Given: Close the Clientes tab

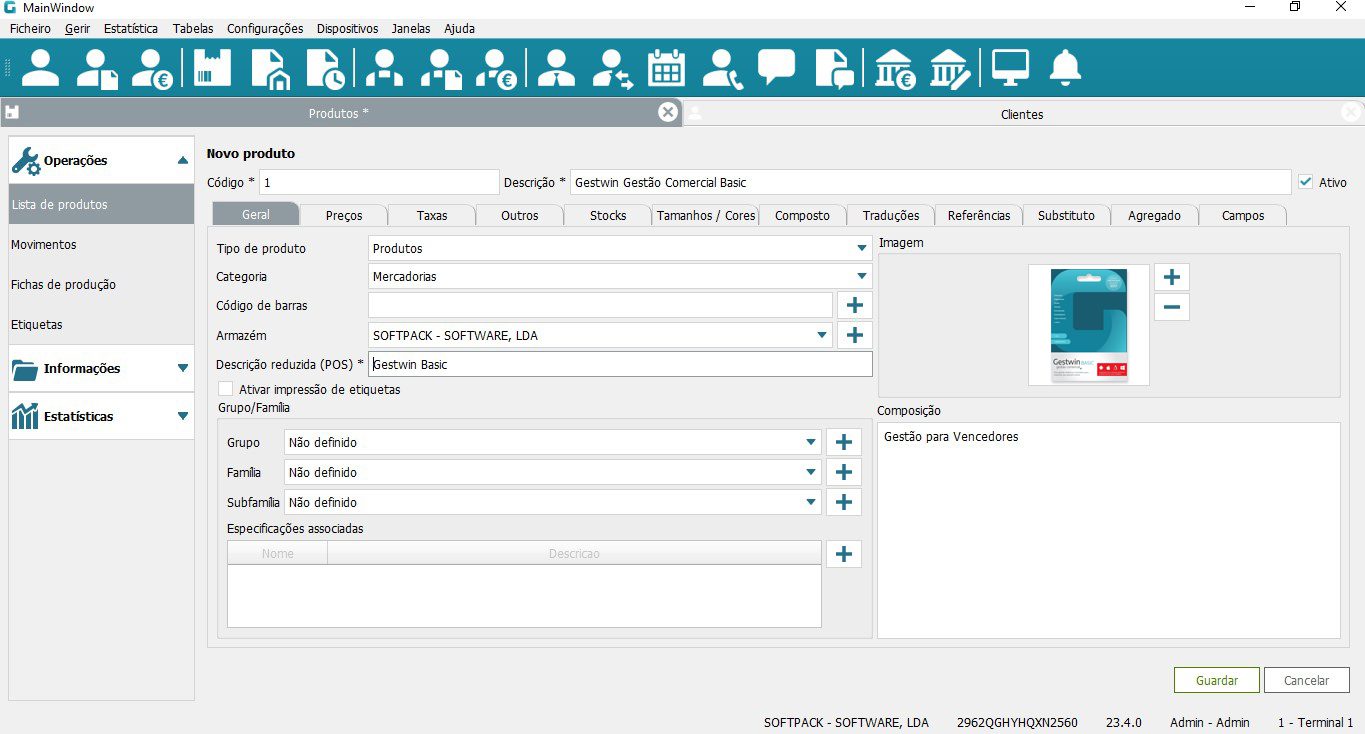Looking at the screenshot, I should pos(1351,112).
